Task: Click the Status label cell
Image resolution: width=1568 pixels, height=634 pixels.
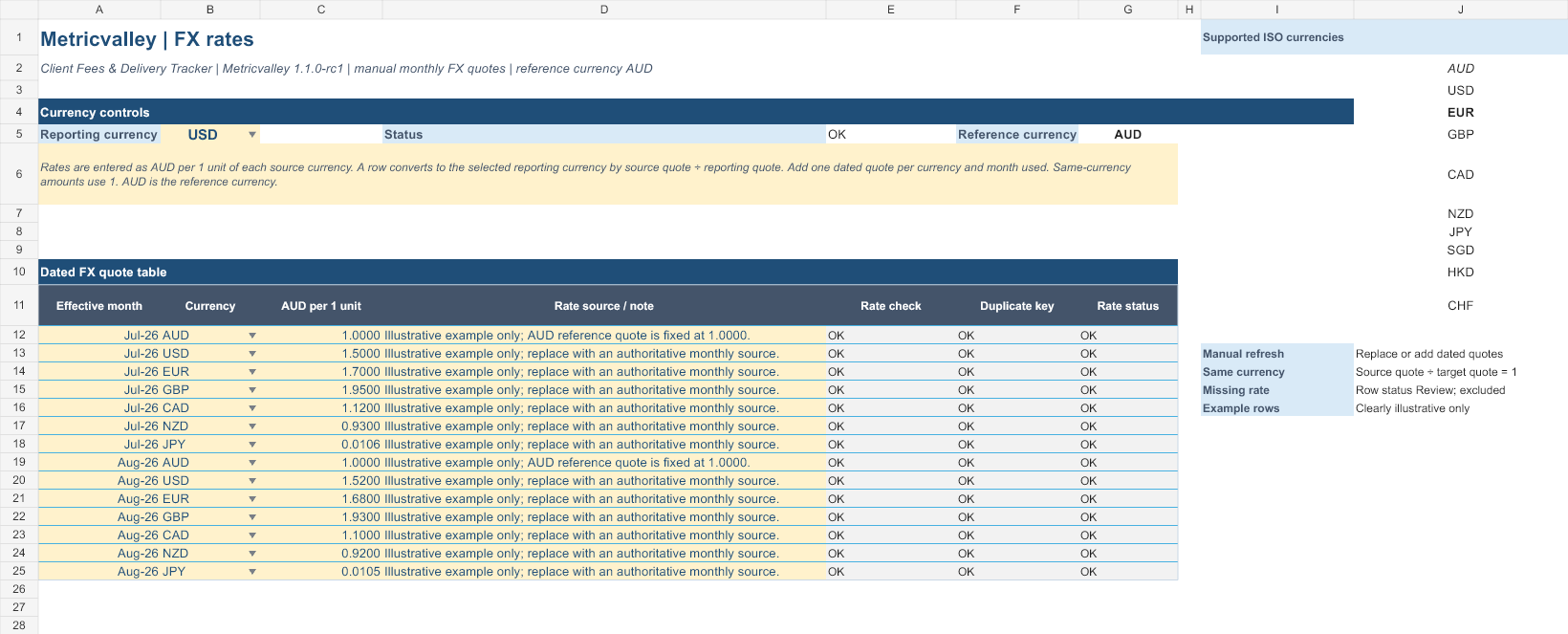Action: (x=604, y=135)
